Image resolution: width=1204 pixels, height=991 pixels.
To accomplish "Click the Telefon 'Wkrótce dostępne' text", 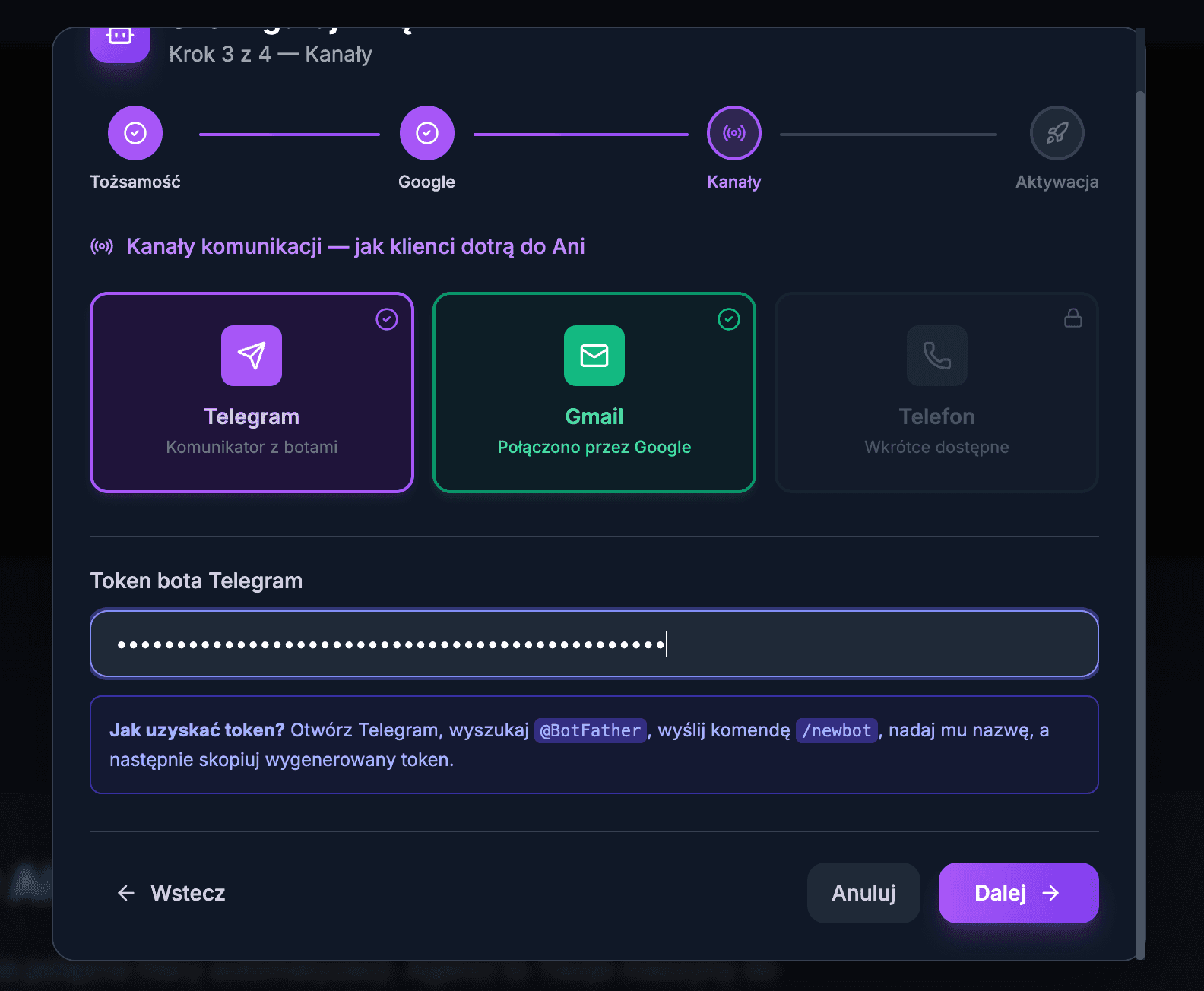I will 937,447.
